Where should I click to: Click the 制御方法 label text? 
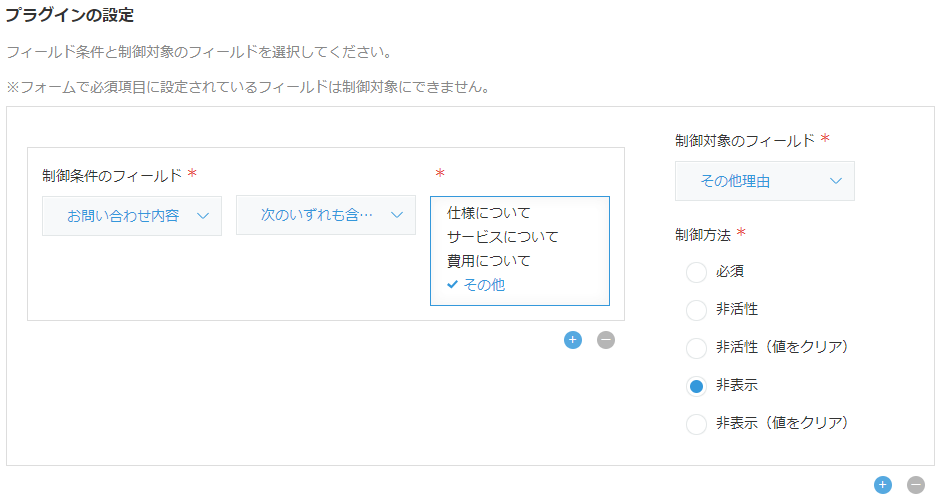click(704, 234)
